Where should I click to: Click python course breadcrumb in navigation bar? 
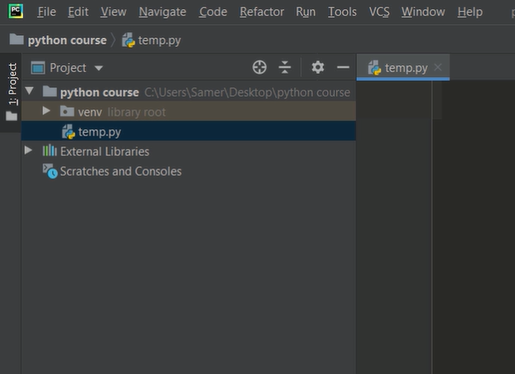point(67,40)
